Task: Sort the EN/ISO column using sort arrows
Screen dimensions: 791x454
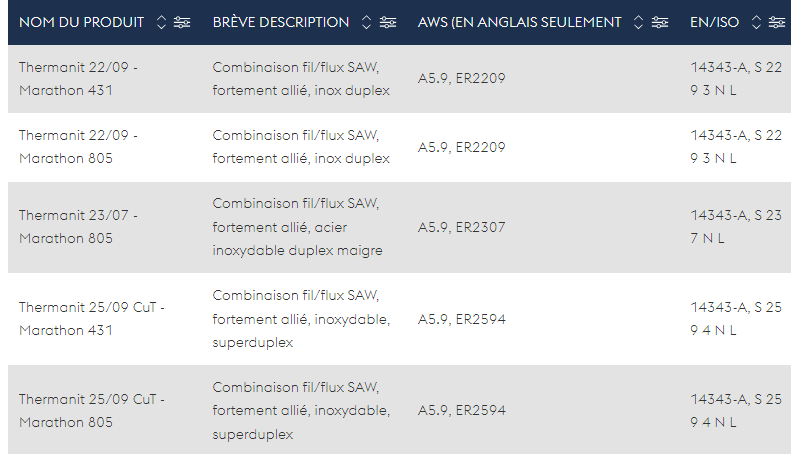Action: coord(756,22)
